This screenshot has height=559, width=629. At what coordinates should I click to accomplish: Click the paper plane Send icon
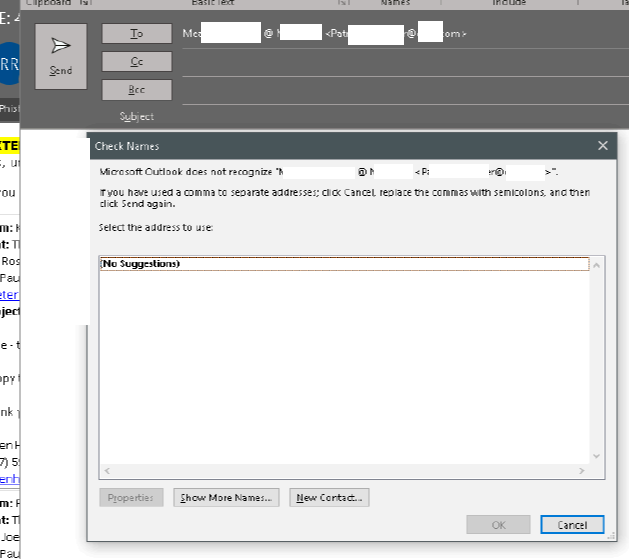coord(61,45)
